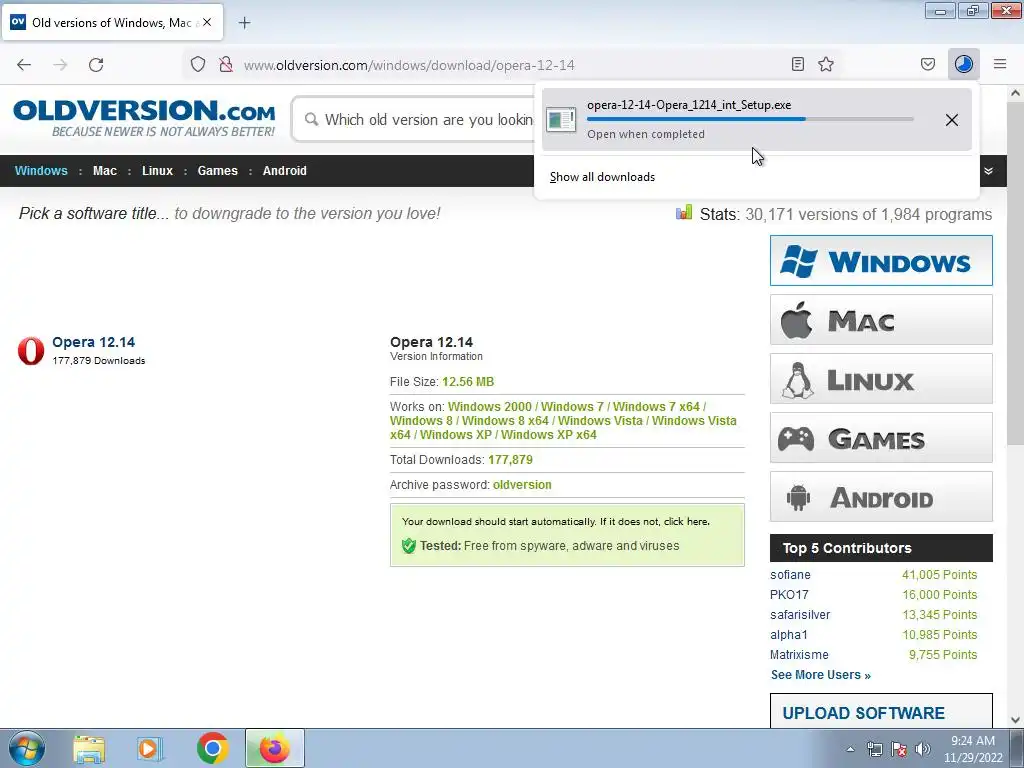This screenshot has width=1024, height=768.
Task: Click See More Users link
Action: (821, 675)
